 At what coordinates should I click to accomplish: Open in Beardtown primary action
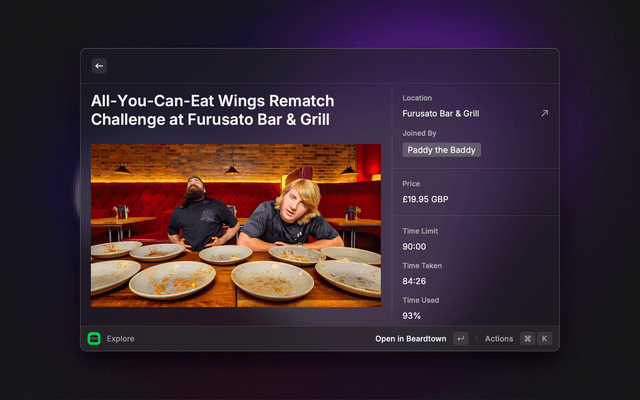point(411,339)
